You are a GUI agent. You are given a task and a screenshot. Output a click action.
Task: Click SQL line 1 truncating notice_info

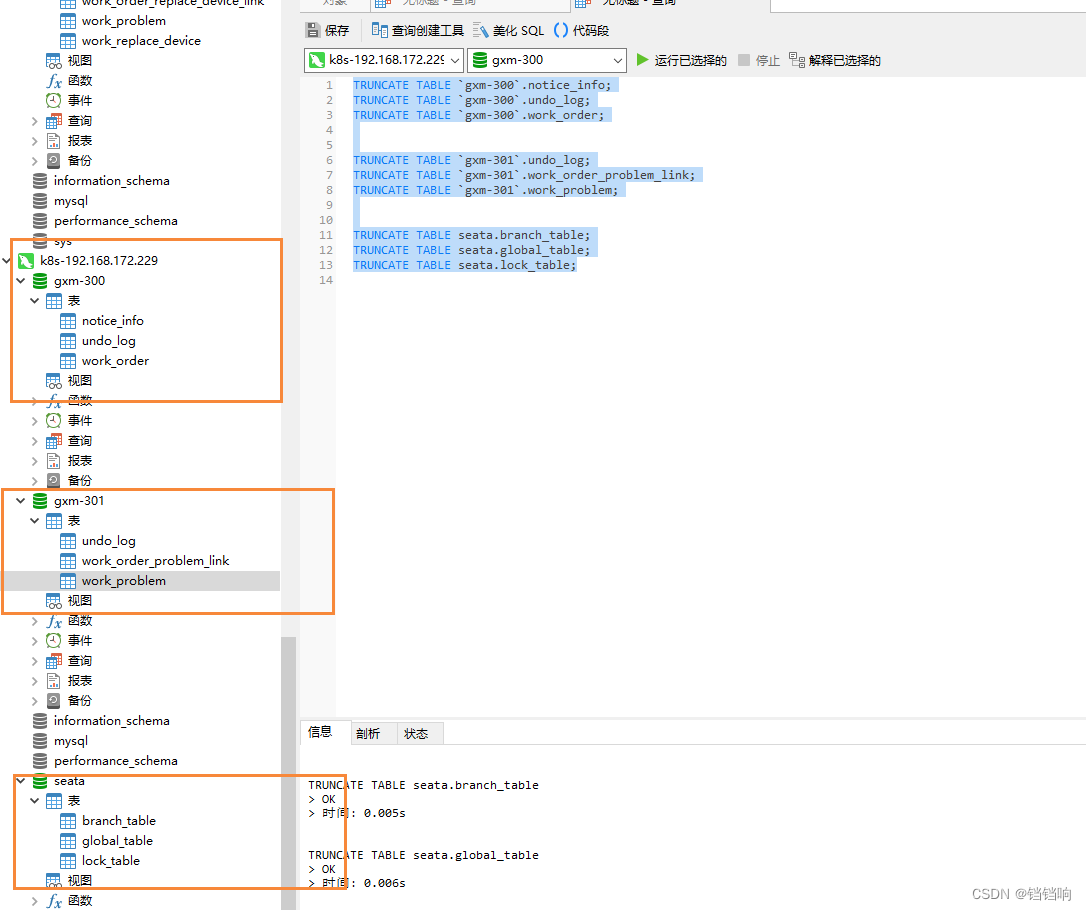[482, 85]
